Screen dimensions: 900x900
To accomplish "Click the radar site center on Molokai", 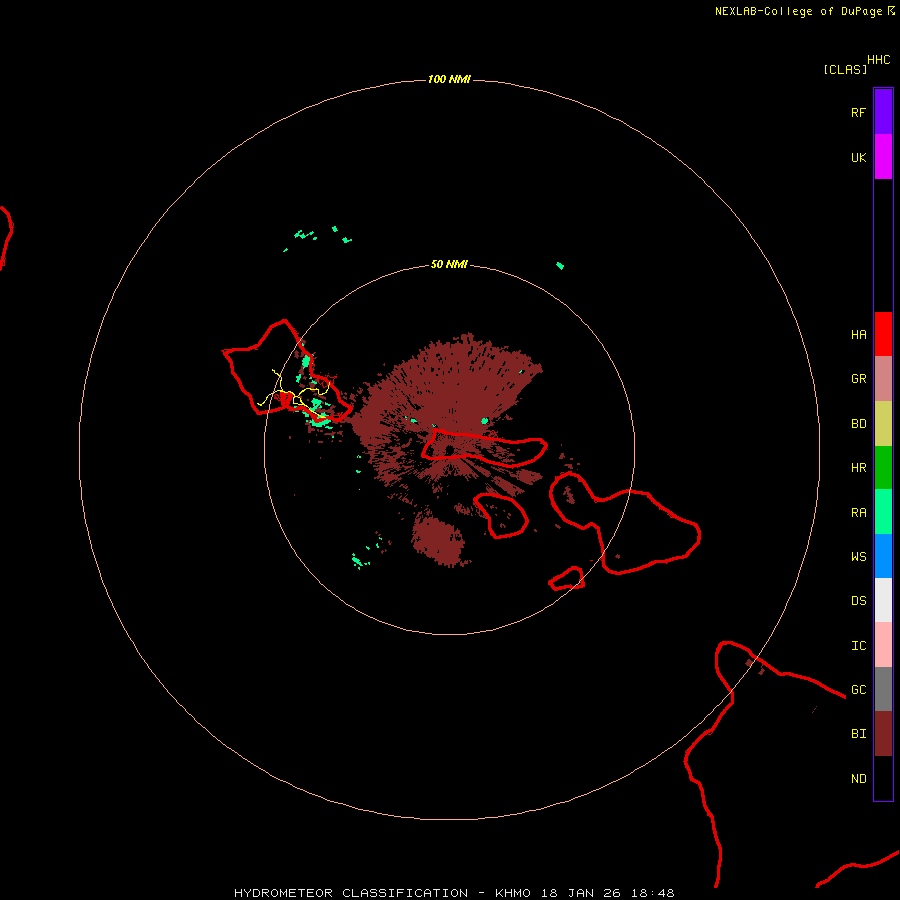I will pyautogui.click(x=449, y=449).
